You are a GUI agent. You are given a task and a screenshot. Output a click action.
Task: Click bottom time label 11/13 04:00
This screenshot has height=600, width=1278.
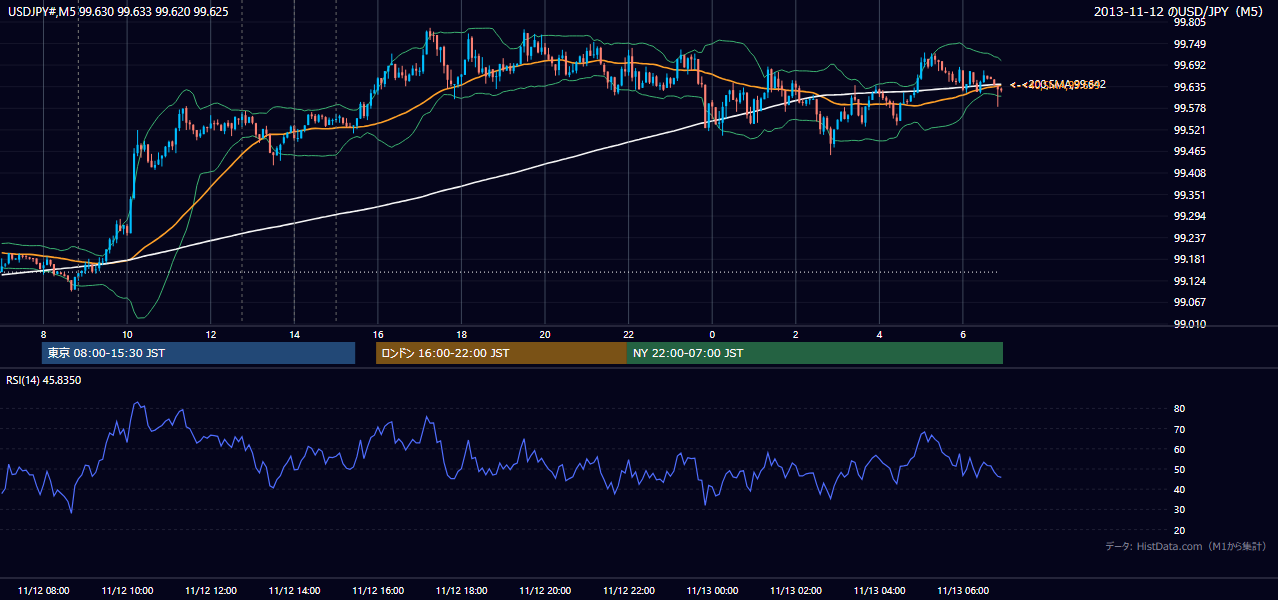click(x=879, y=591)
